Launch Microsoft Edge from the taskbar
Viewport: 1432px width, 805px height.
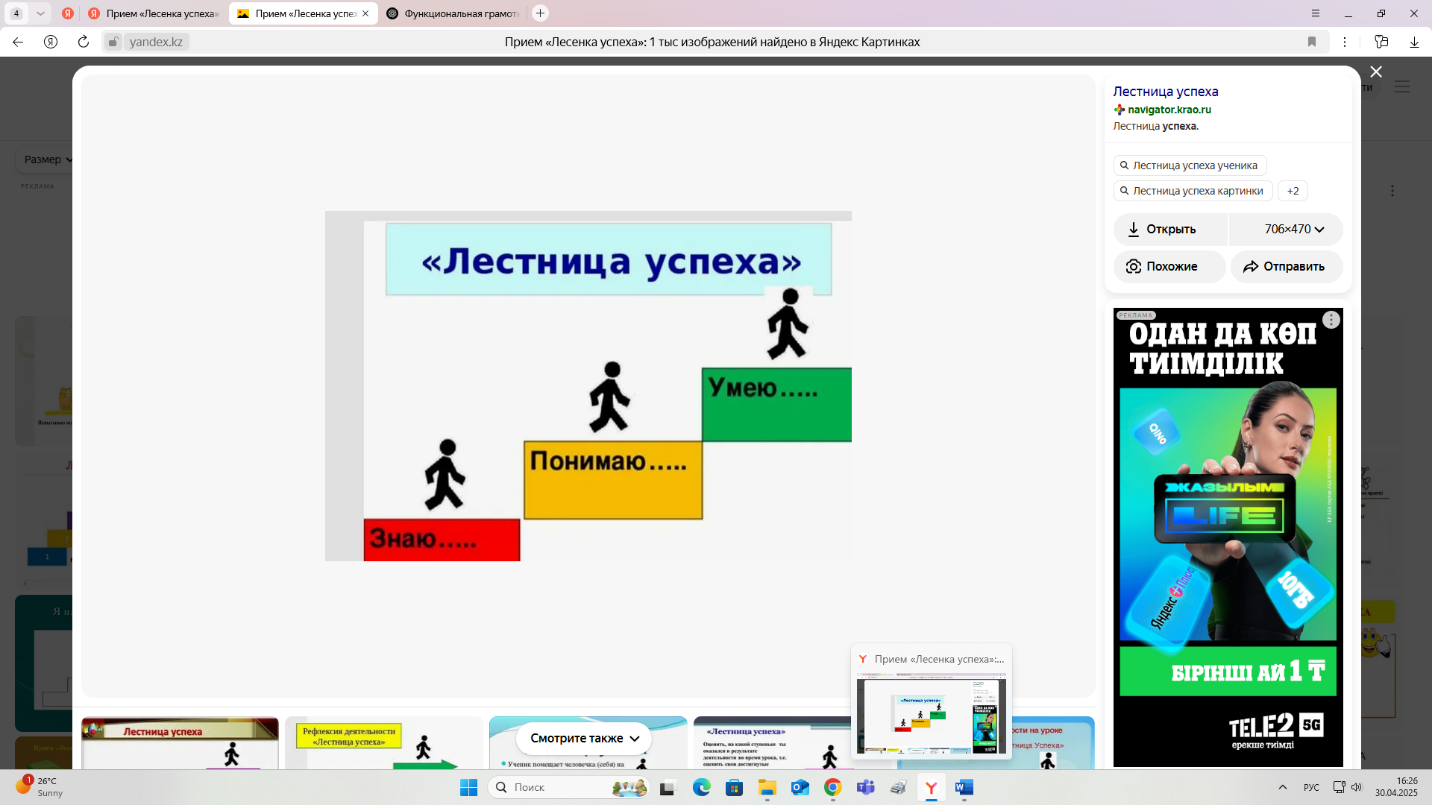(x=702, y=788)
